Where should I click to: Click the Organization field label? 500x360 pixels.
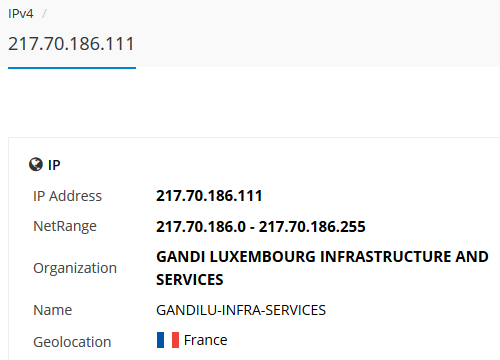75,268
